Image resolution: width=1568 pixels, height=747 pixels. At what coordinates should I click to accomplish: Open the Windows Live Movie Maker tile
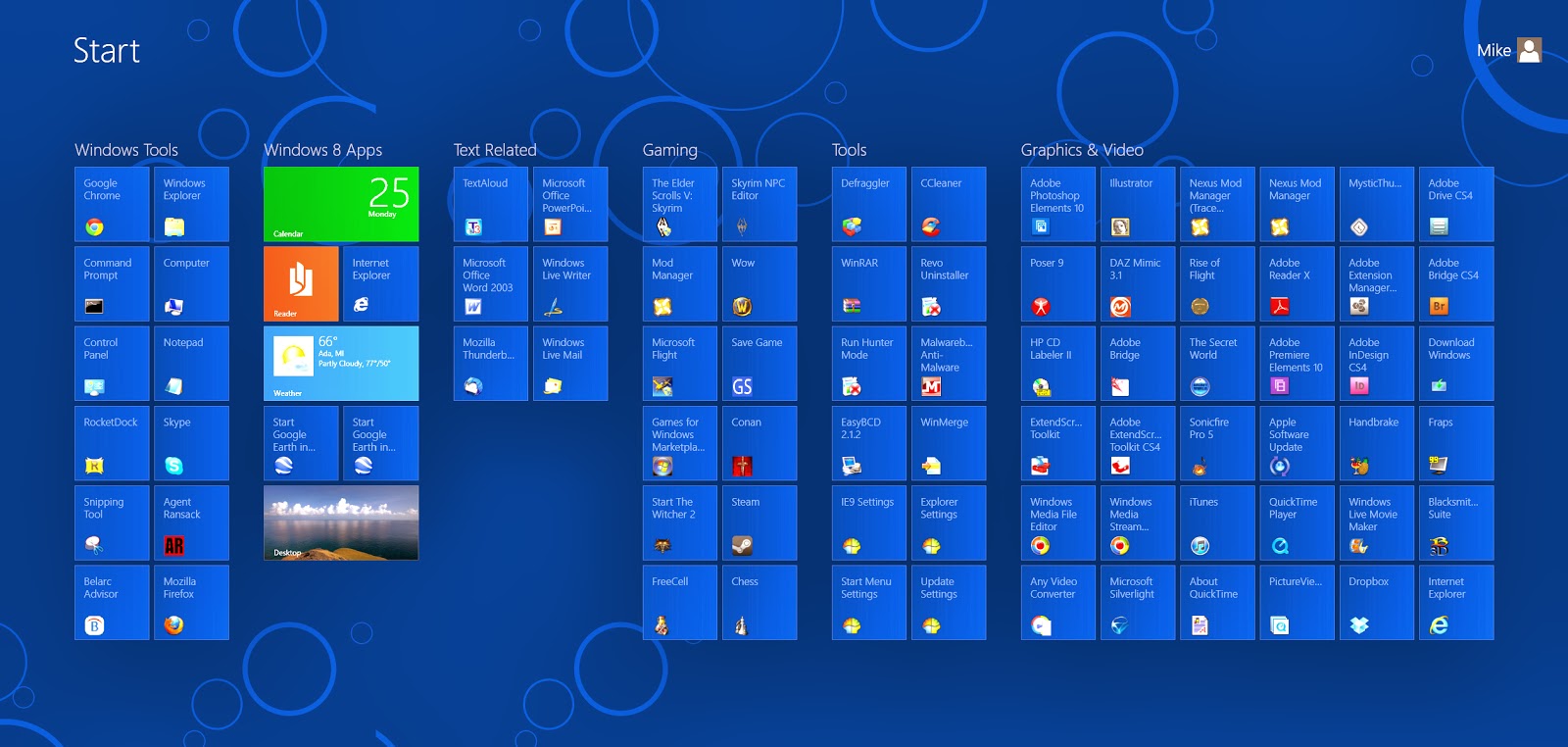[x=1377, y=523]
